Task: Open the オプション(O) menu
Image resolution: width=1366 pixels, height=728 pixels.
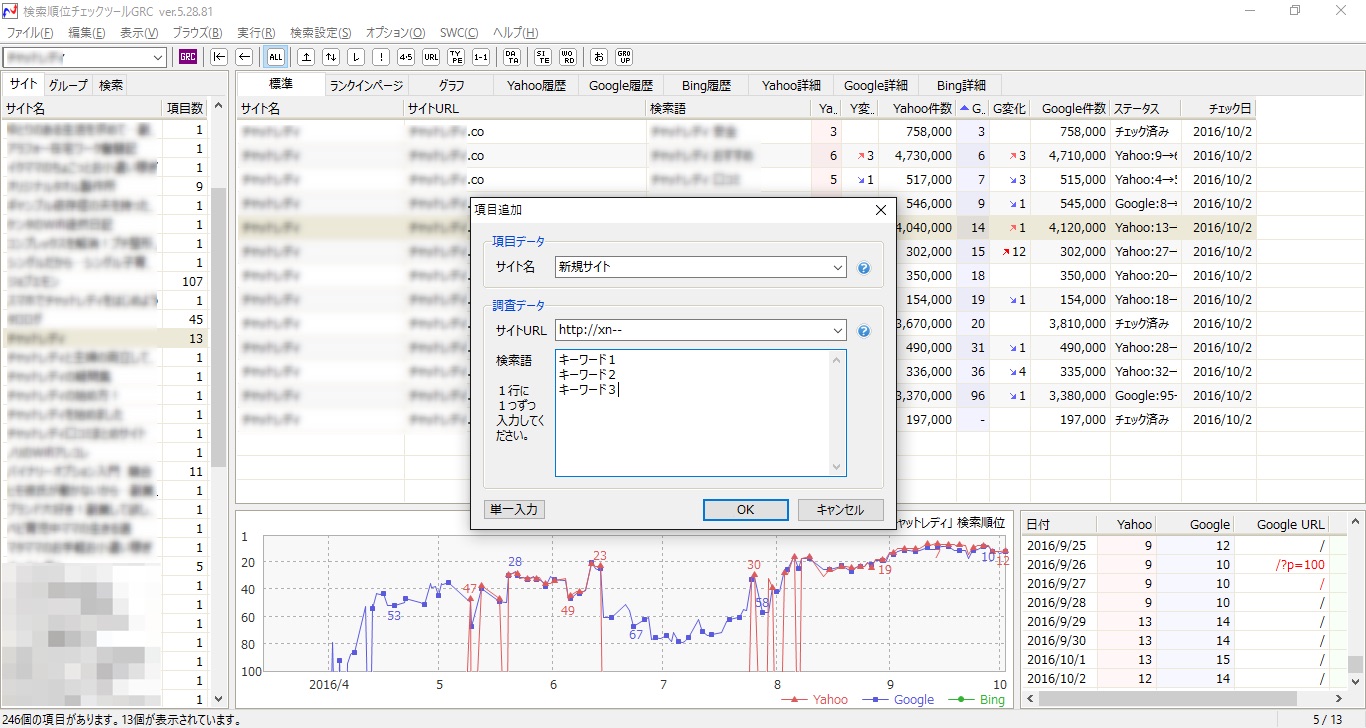Action: point(395,33)
